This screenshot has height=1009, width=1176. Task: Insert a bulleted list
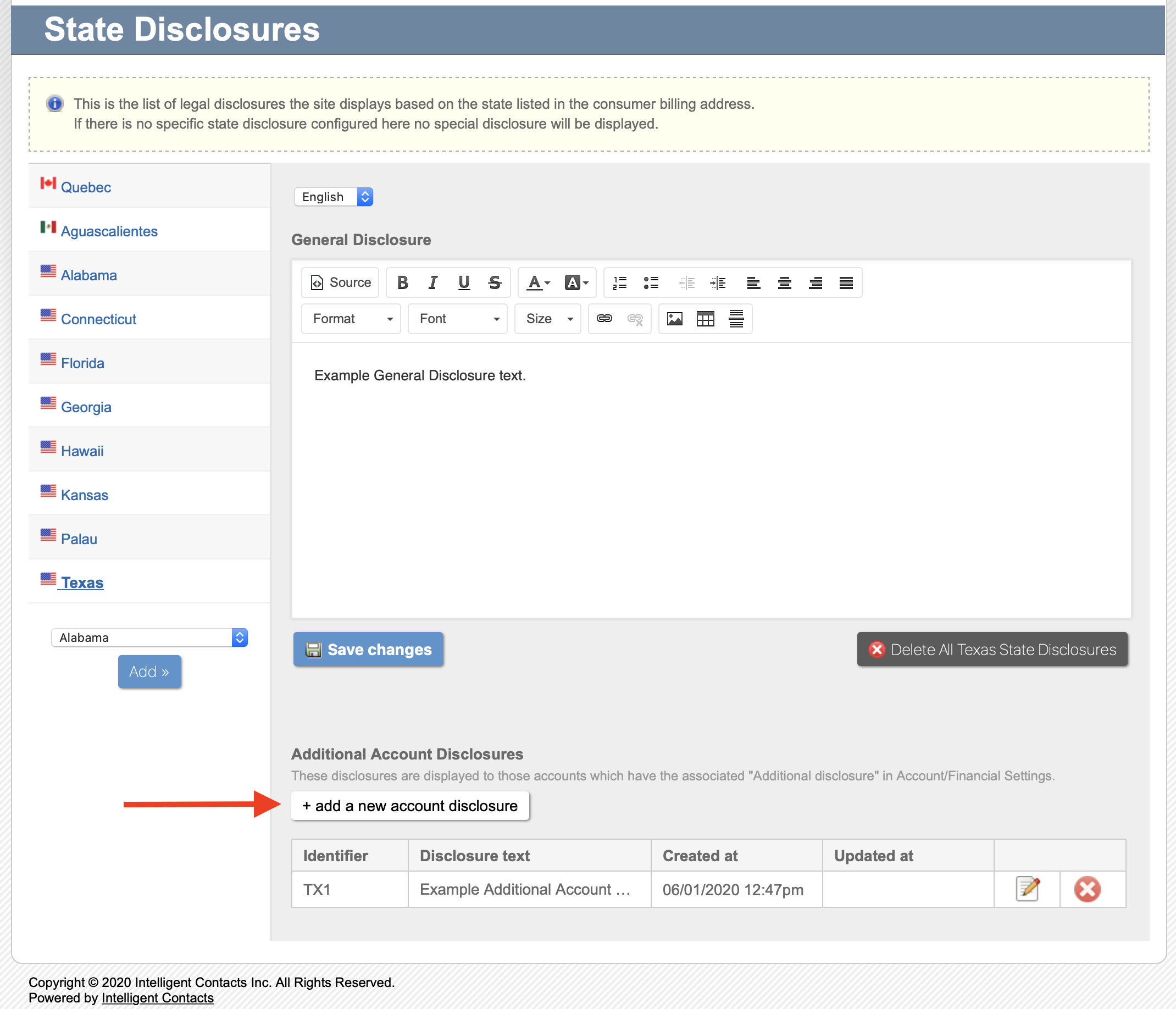click(x=651, y=282)
